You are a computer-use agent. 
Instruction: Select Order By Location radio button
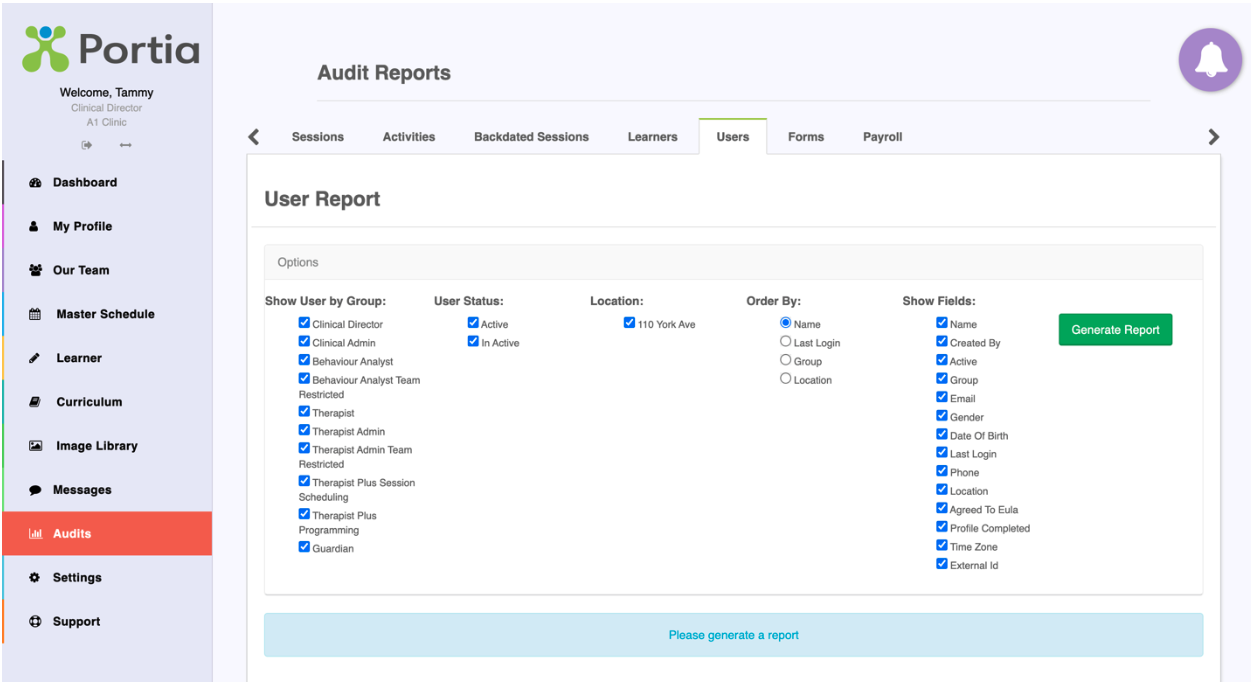point(785,379)
